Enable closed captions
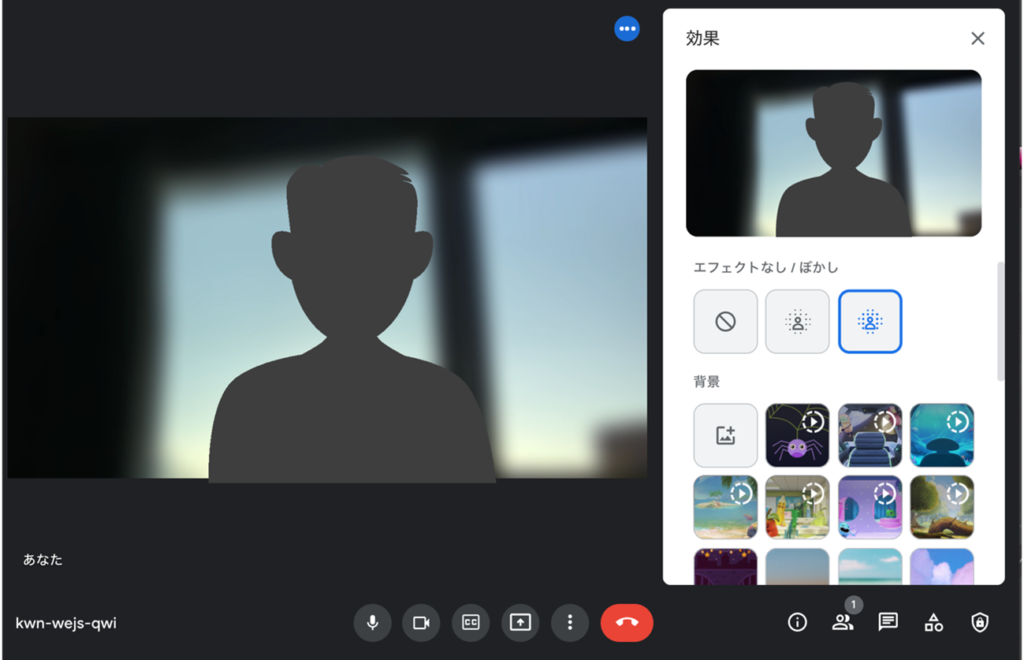The width and height of the screenshot is (1024, 660). (x=470, y=622)
